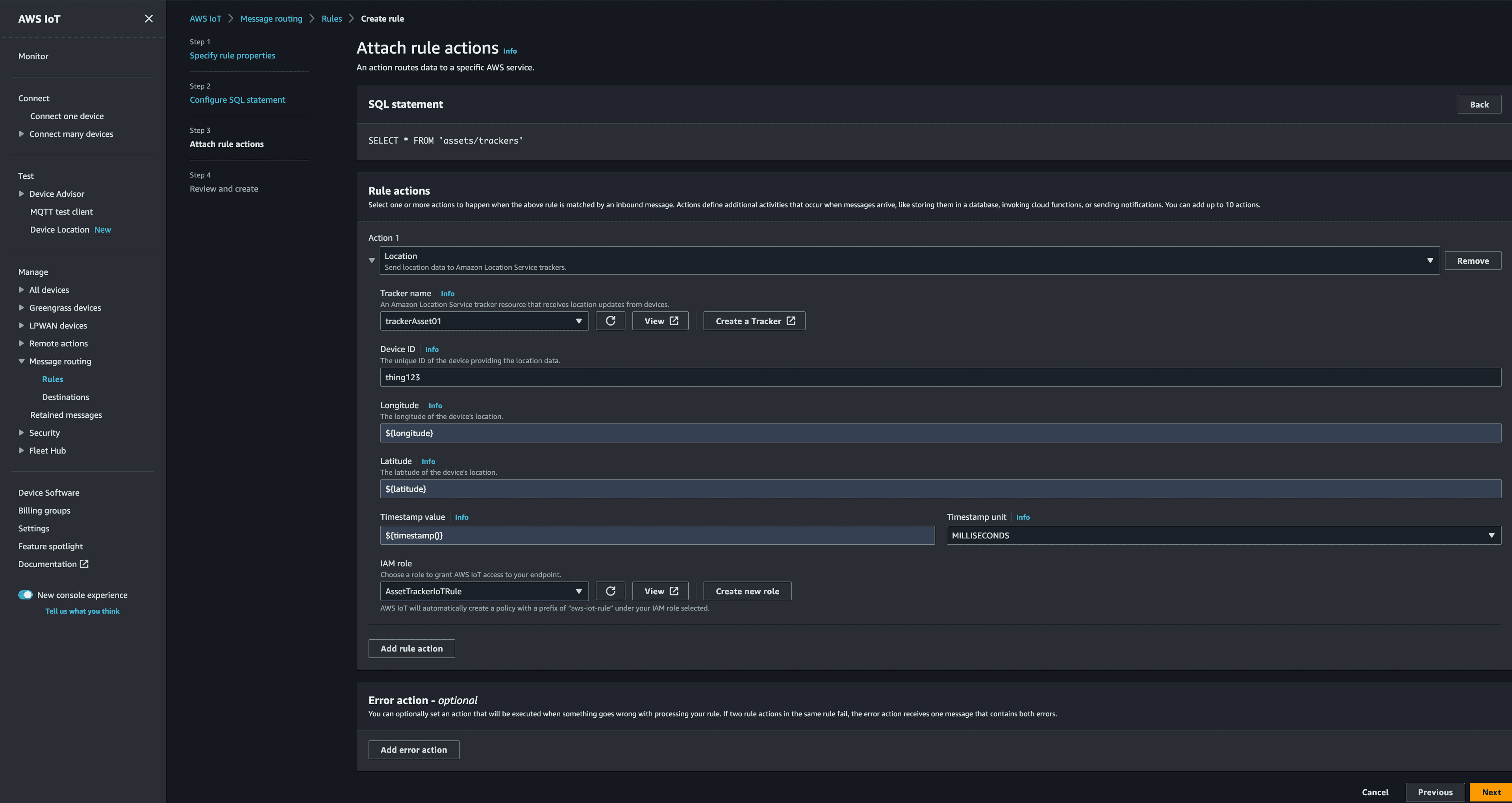
Task: Click Add error action
Action: 414,749
